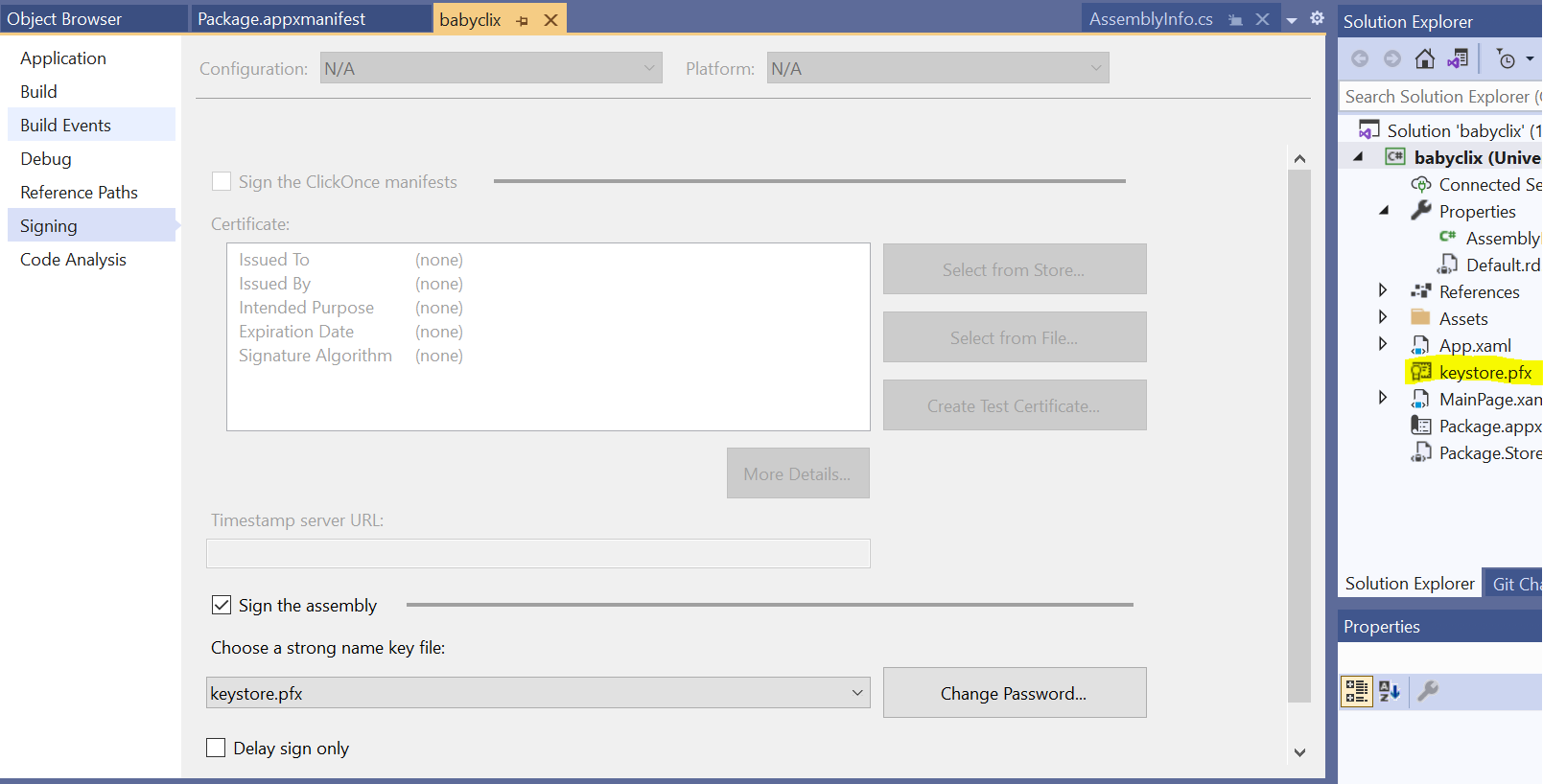The image size is (1543, 784).
Task: Enable the Delay sign only checkbox
Action: pos(216,748)
